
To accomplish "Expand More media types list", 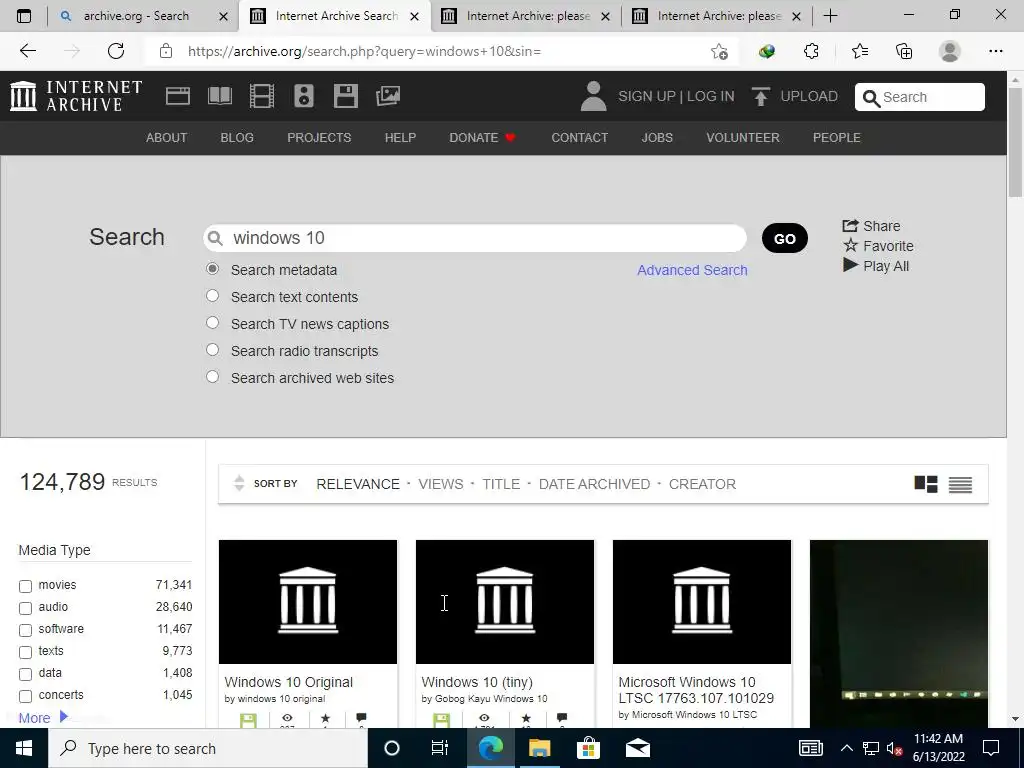I will click(x=43, y=717).
